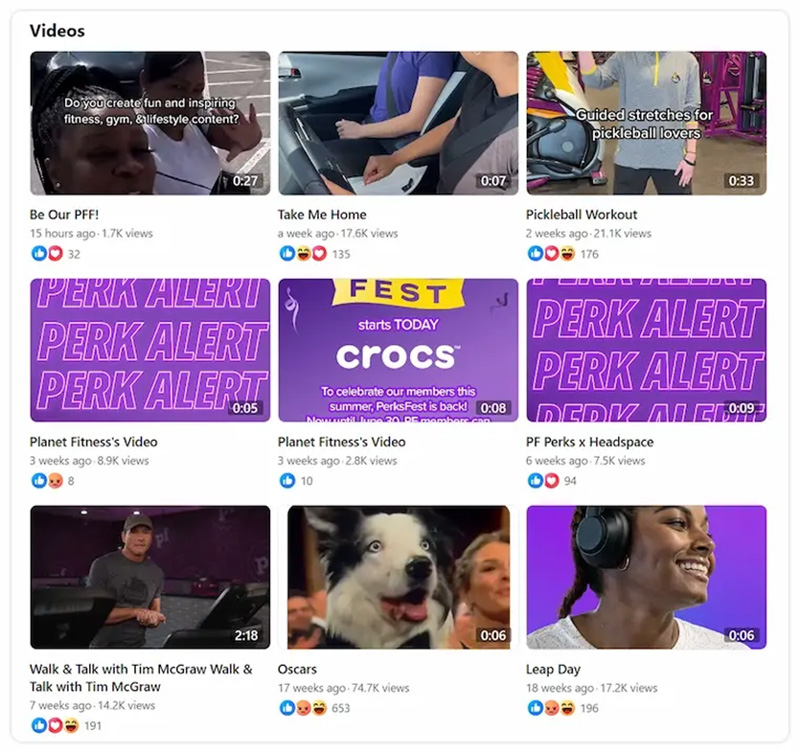Screen dimensions: 800x752
Task: Click the haha reaction icon under Leap Day
Action: [x=567, y=708]
